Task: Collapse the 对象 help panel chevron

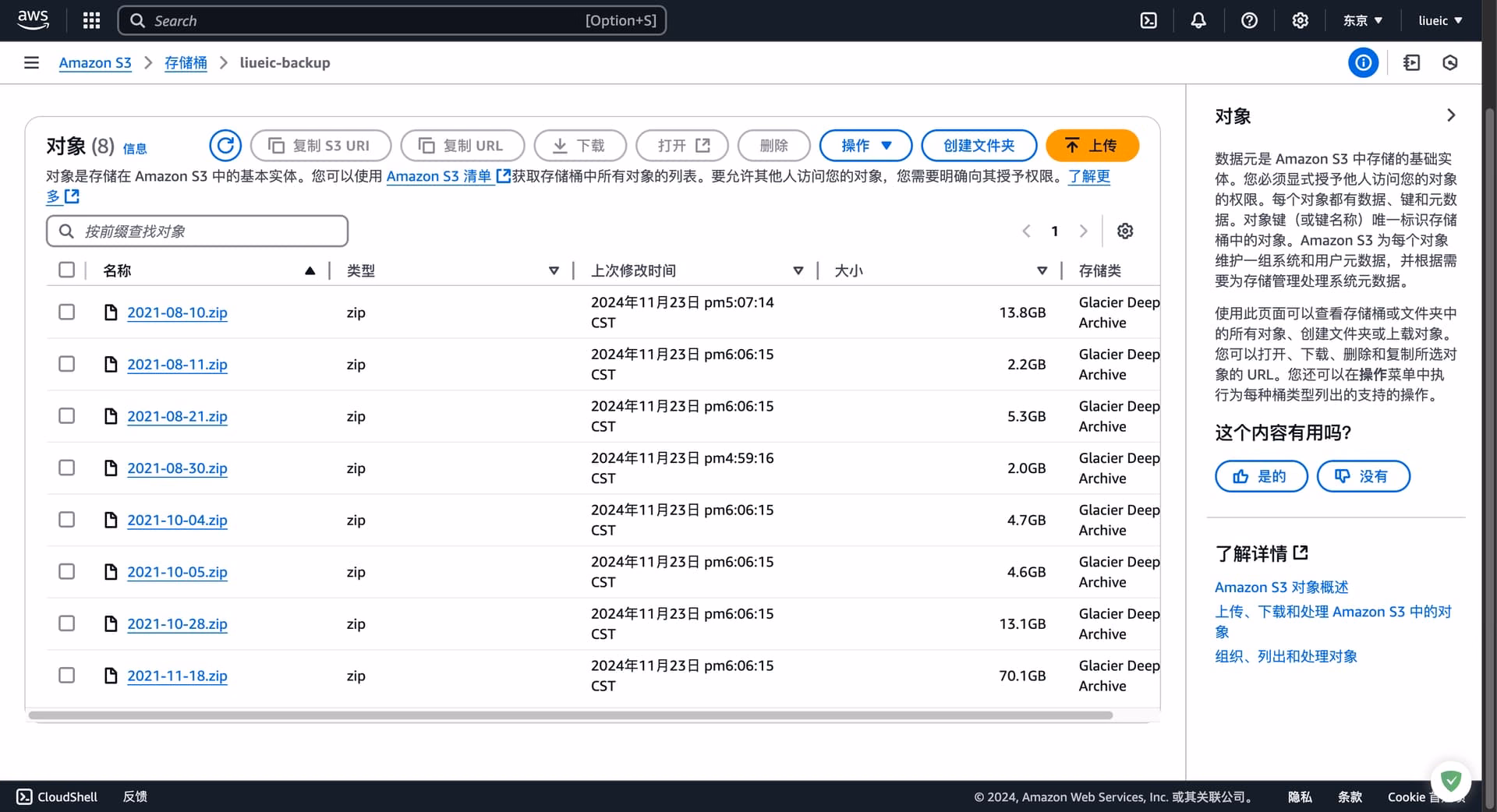Action: [x=1451, y=115]
